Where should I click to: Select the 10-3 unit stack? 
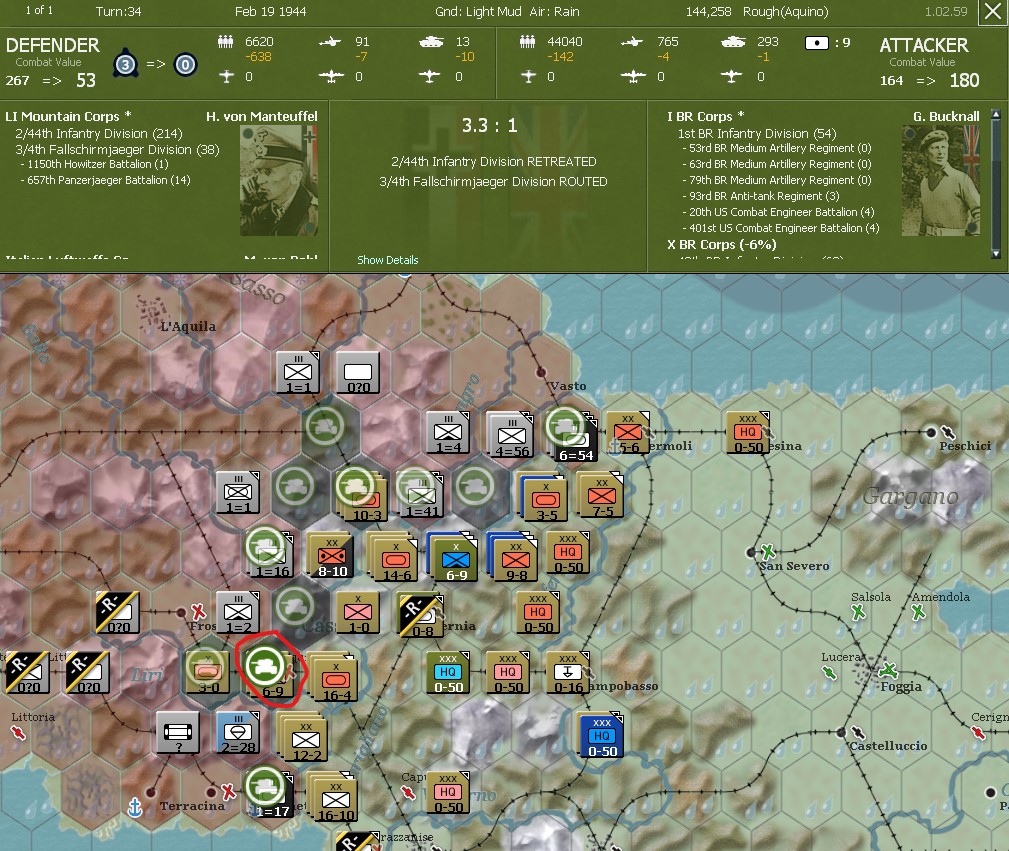[367, 500]
